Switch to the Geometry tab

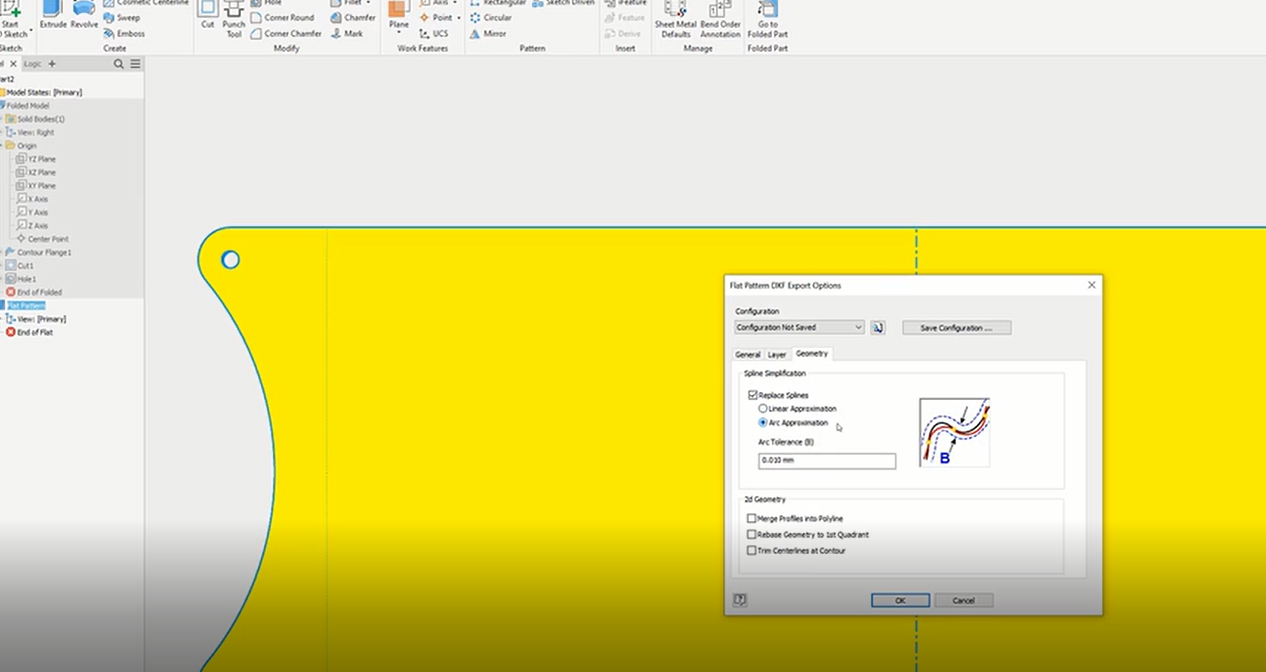[x=812, y=354]
